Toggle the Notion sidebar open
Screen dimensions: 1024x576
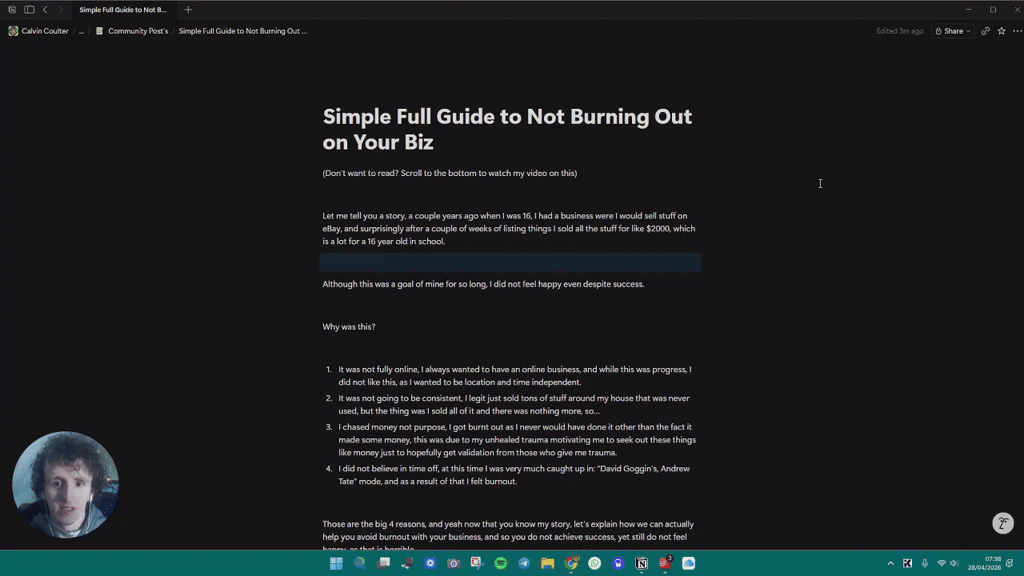click(29, 9)
